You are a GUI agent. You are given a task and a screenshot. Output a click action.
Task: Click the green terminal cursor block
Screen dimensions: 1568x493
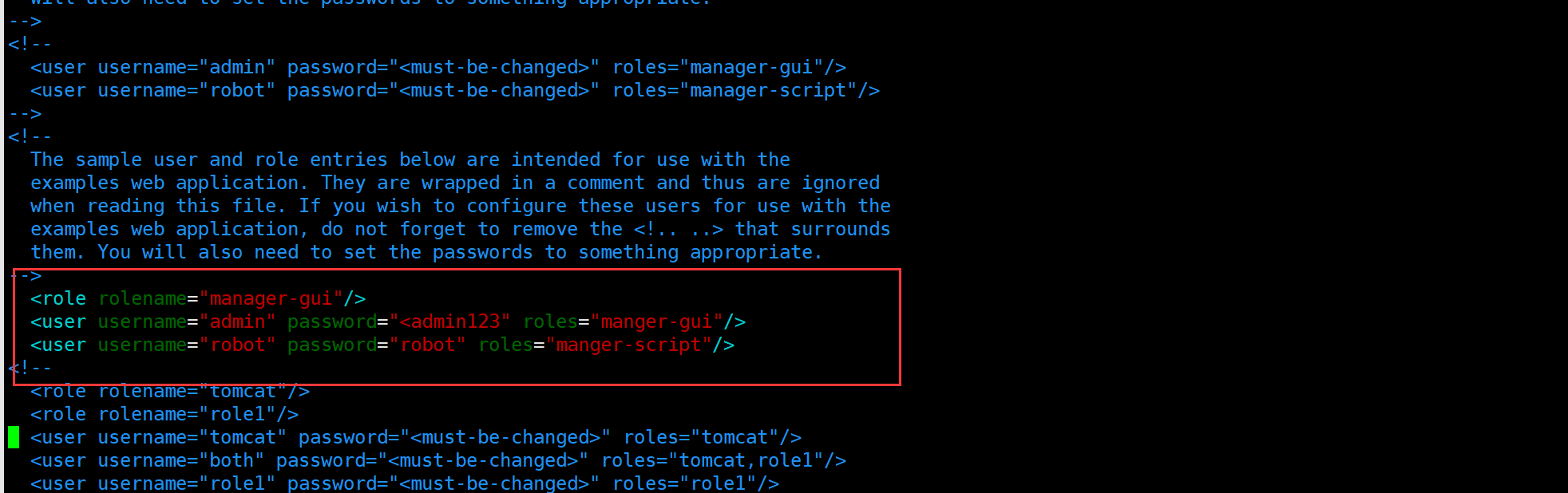[14, 437]
